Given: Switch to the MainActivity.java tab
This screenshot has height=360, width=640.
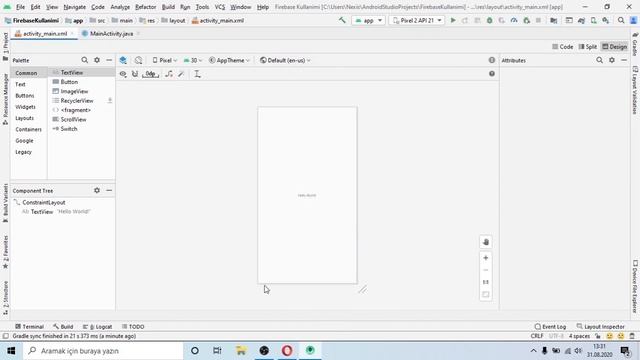Looking at the screenshot, I should pos(111,33).
